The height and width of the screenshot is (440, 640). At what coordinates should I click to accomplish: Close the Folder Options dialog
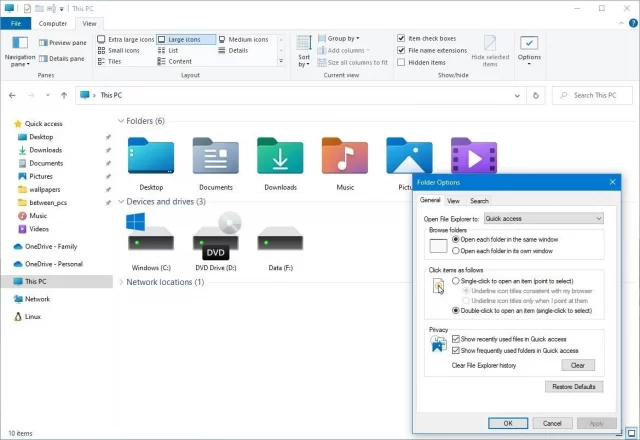[x=612, y=182]
